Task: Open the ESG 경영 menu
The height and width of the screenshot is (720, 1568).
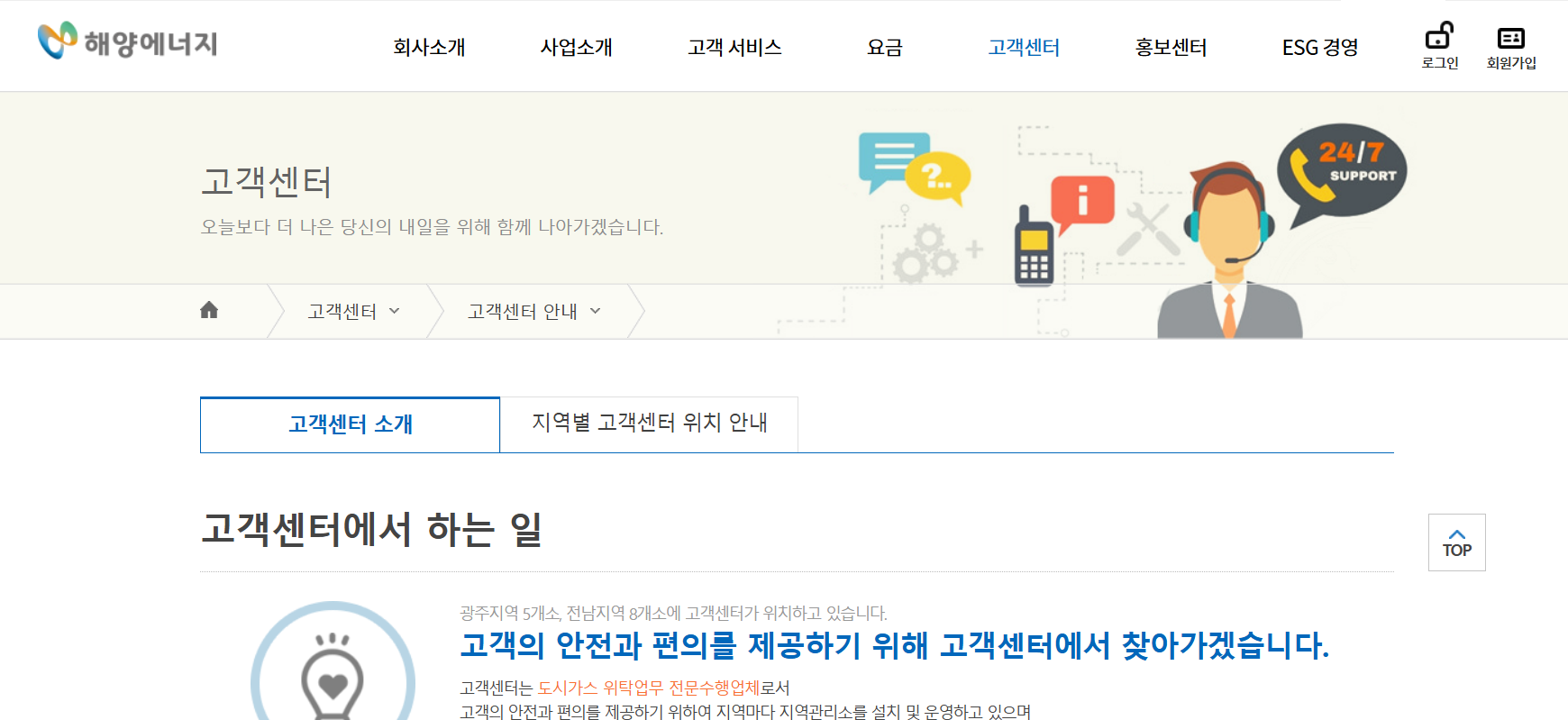Action: click(x=1320, y=47)
